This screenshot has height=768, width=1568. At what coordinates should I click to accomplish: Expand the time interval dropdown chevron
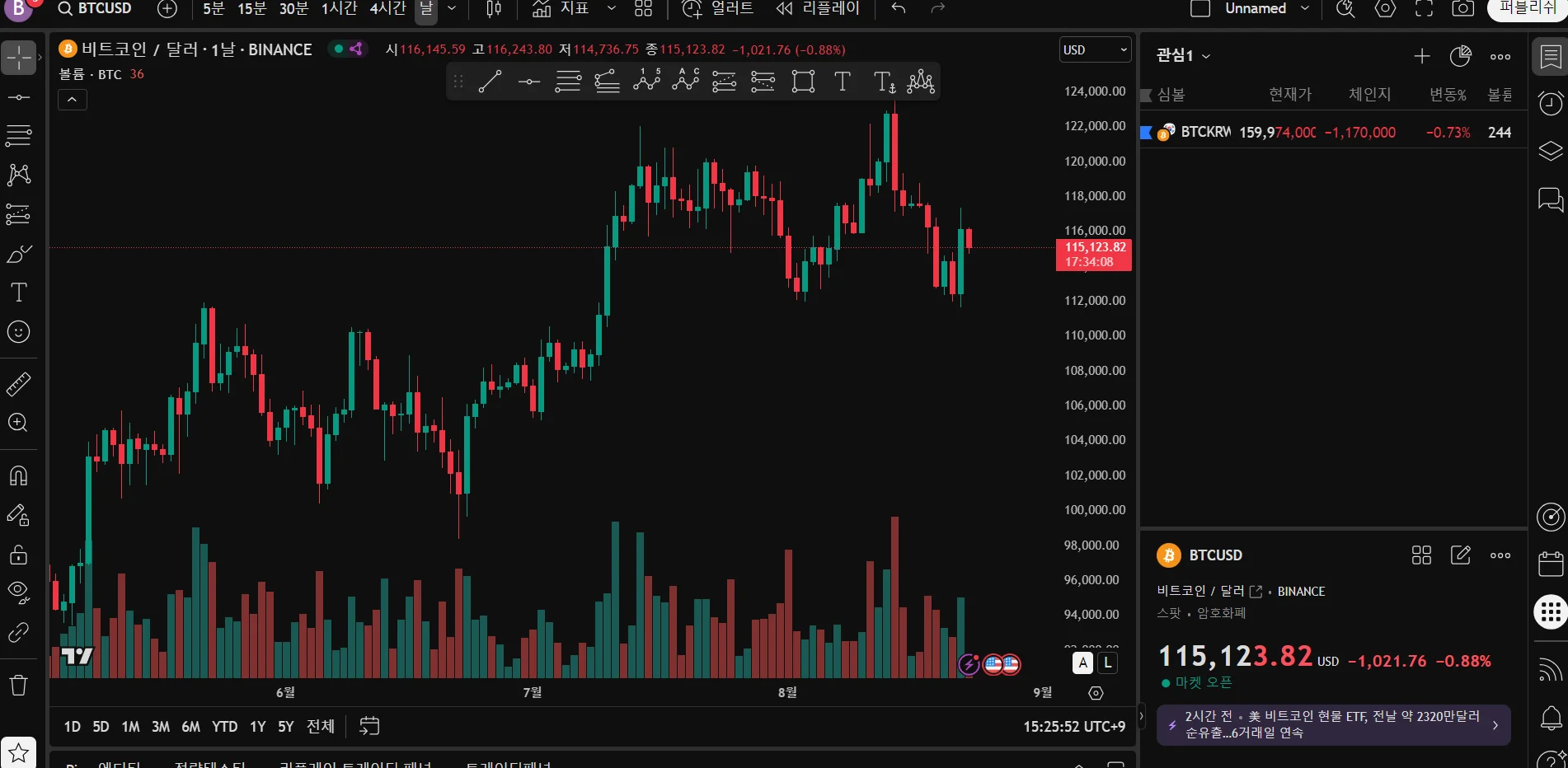452,8
